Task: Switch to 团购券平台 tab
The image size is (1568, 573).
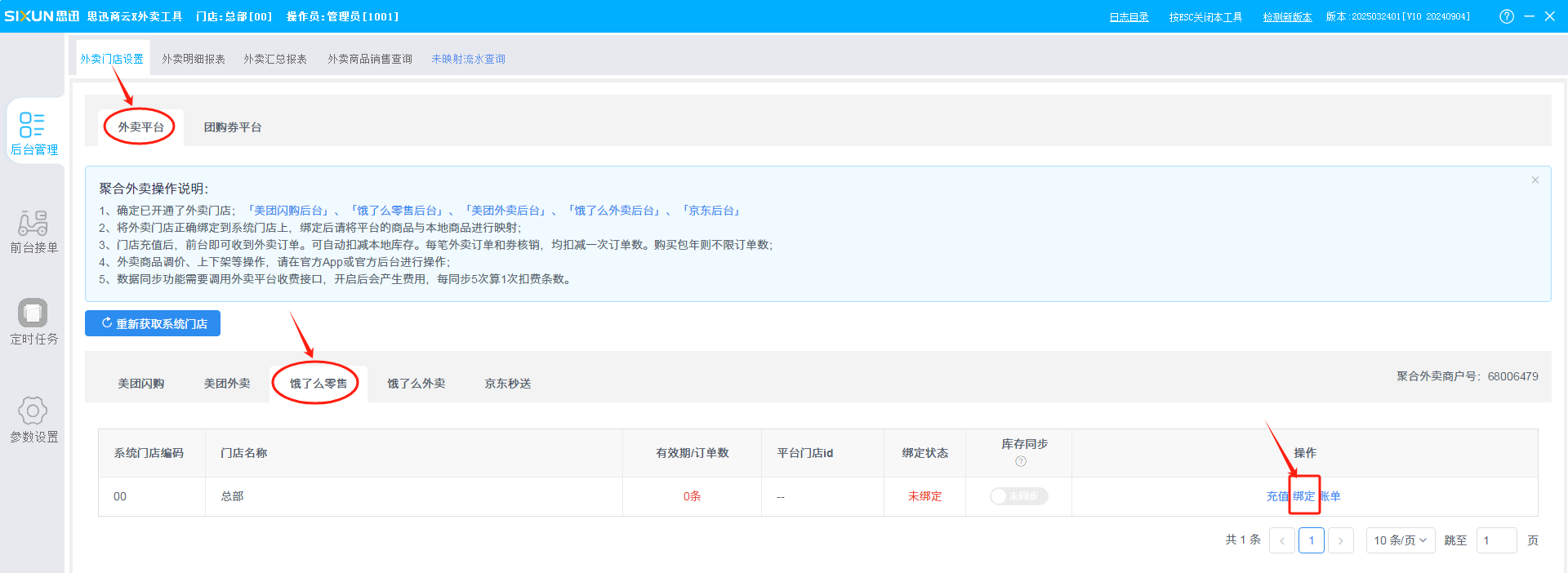Action: (x=233, y=127)
